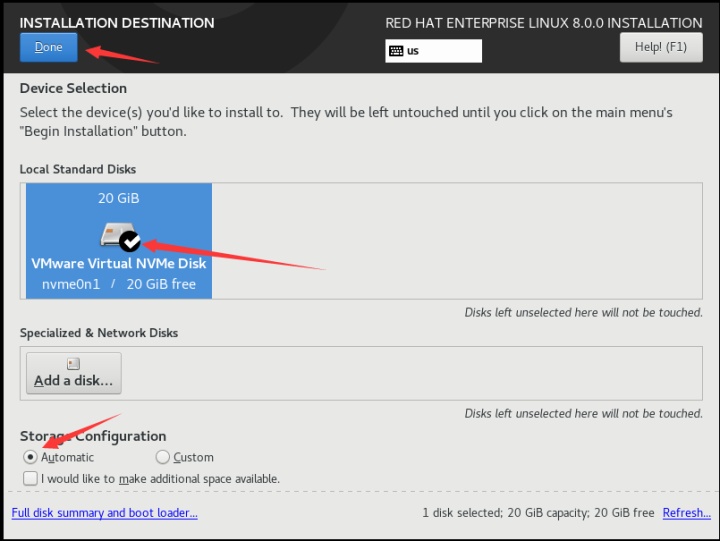Viewport: 720px width, 541px height.
Task: Click the Add a disk... button
Action: [x=74, y=373]
